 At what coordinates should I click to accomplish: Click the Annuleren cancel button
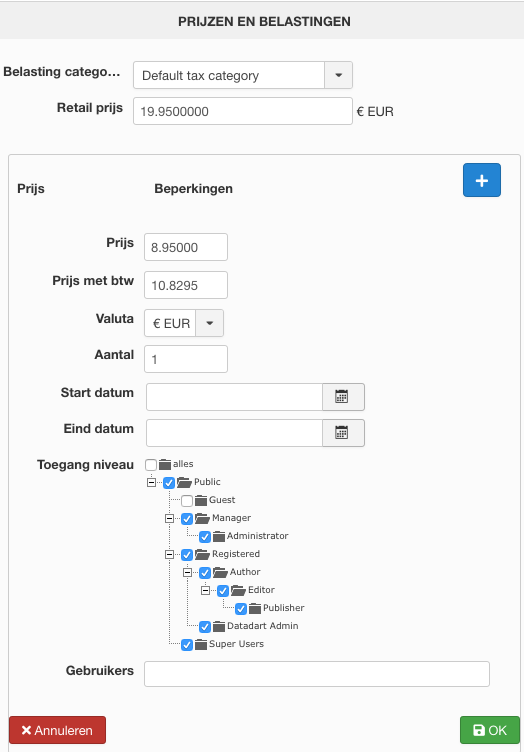[58, 730]
